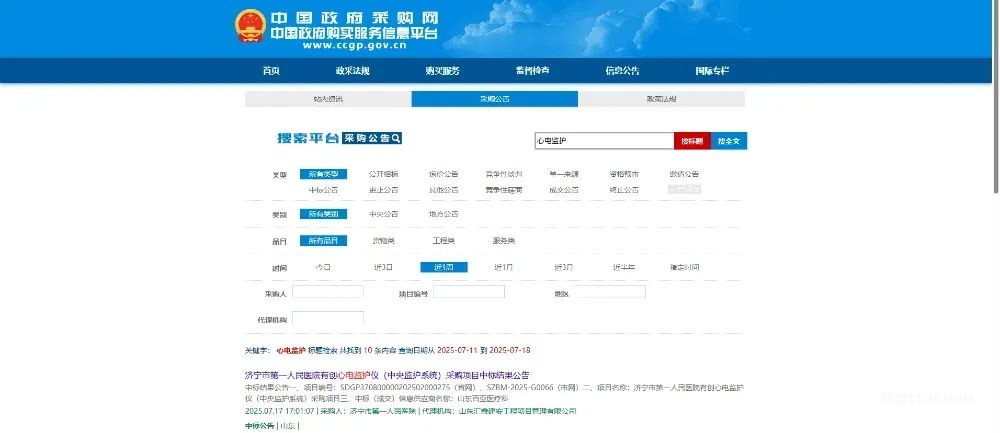The width and height of the screenshot is (1000, 433).
Task: Click the 山东 region tag under the result
Action: coord(288,426)
